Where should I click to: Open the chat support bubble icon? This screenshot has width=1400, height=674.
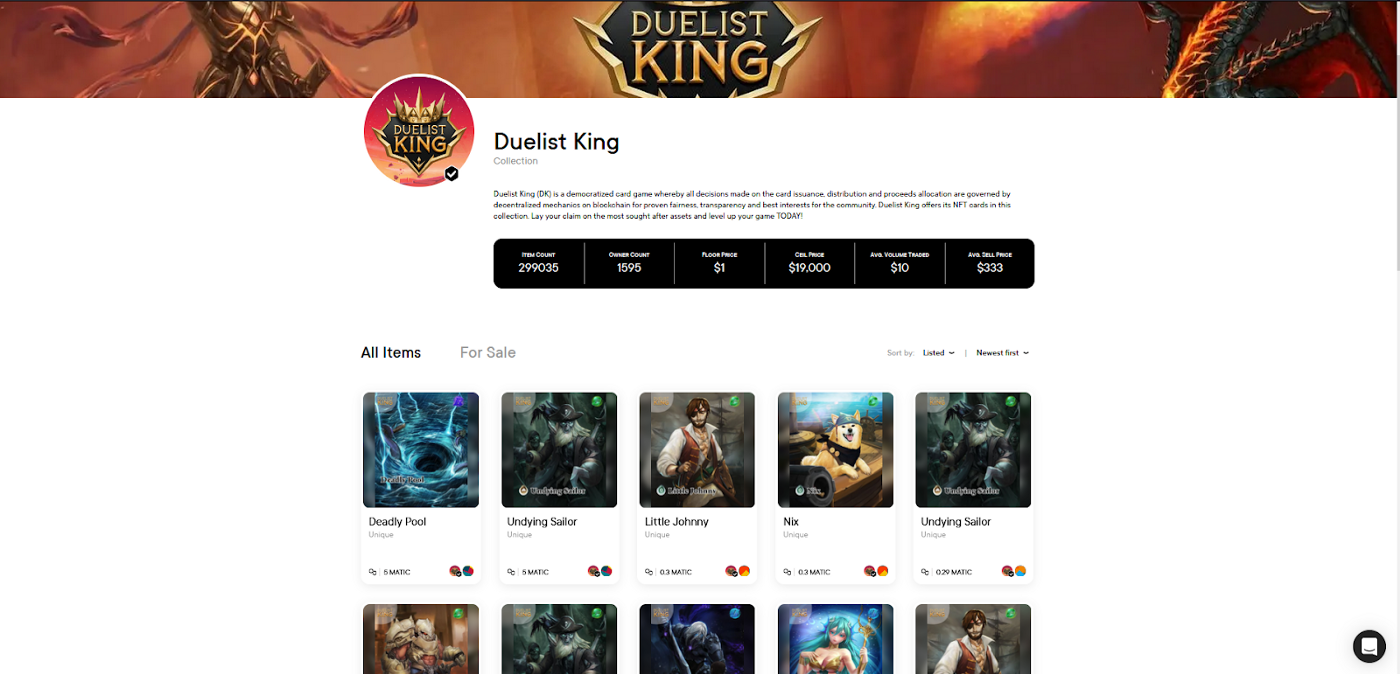(x=1369, y=646)
